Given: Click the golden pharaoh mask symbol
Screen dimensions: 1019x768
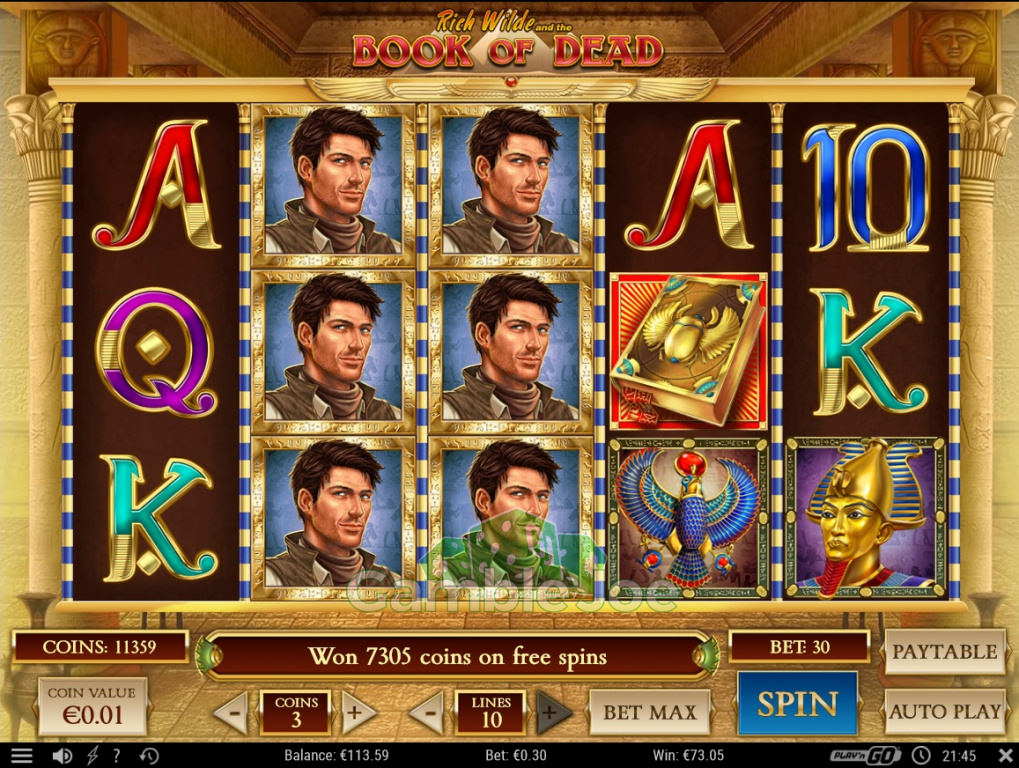Looking at the screenshot, I should coord(865,518).
